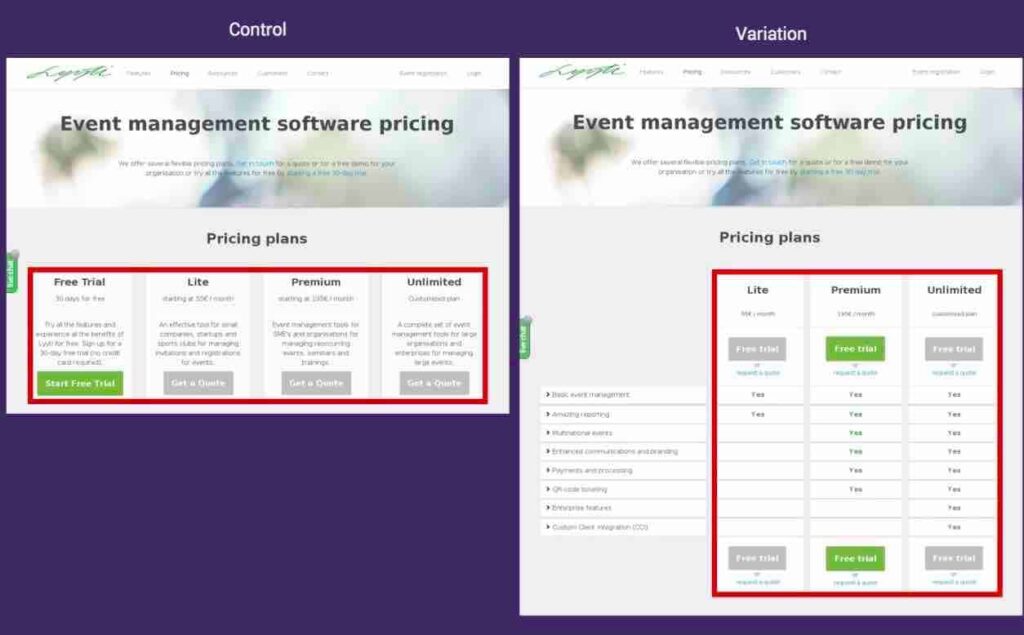Screen dimensions: 1024x635
Task: Expand the Basic event management row
Action: point(591,395)
